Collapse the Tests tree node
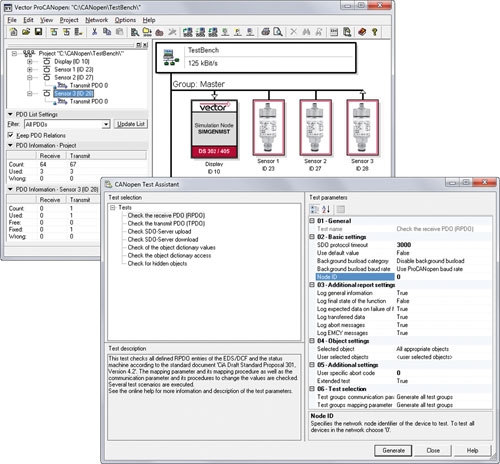 113,207
